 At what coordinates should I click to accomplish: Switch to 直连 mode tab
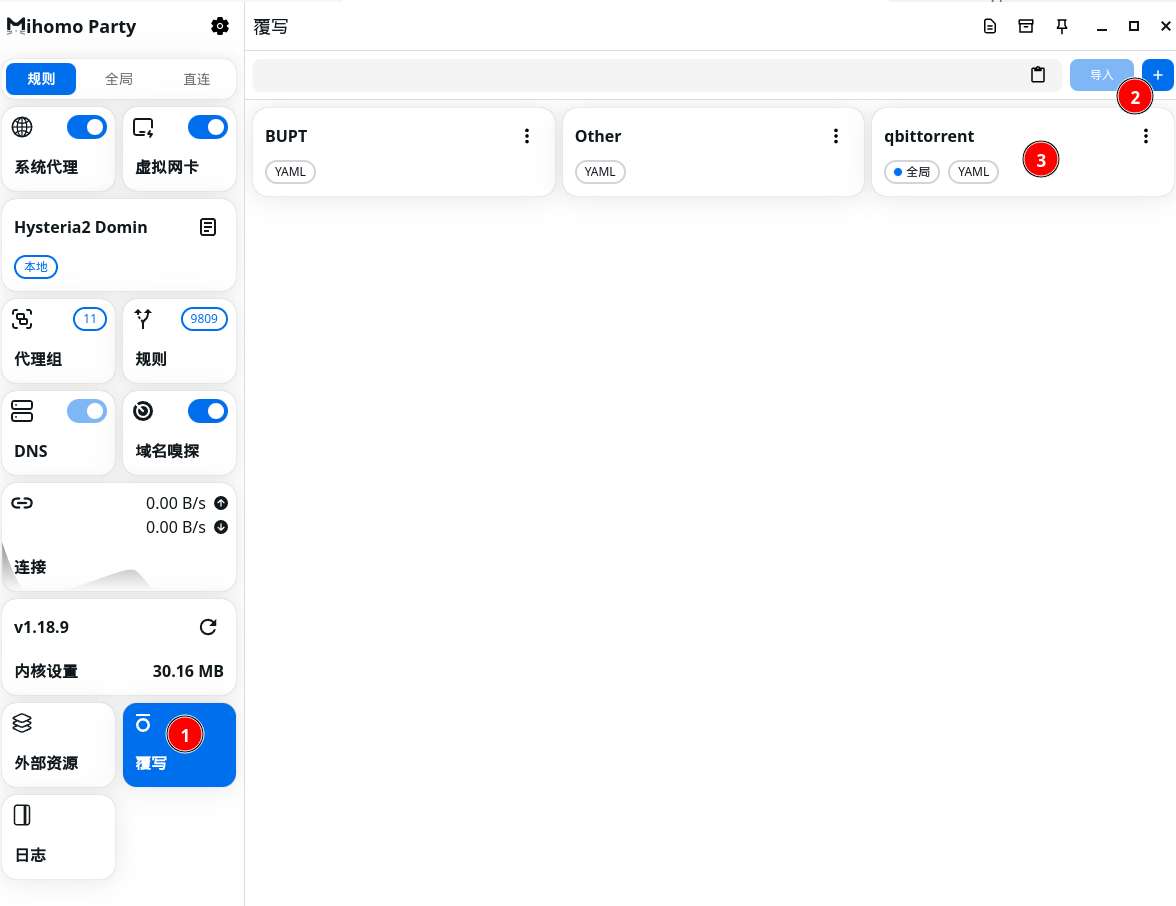coord(197,79)
